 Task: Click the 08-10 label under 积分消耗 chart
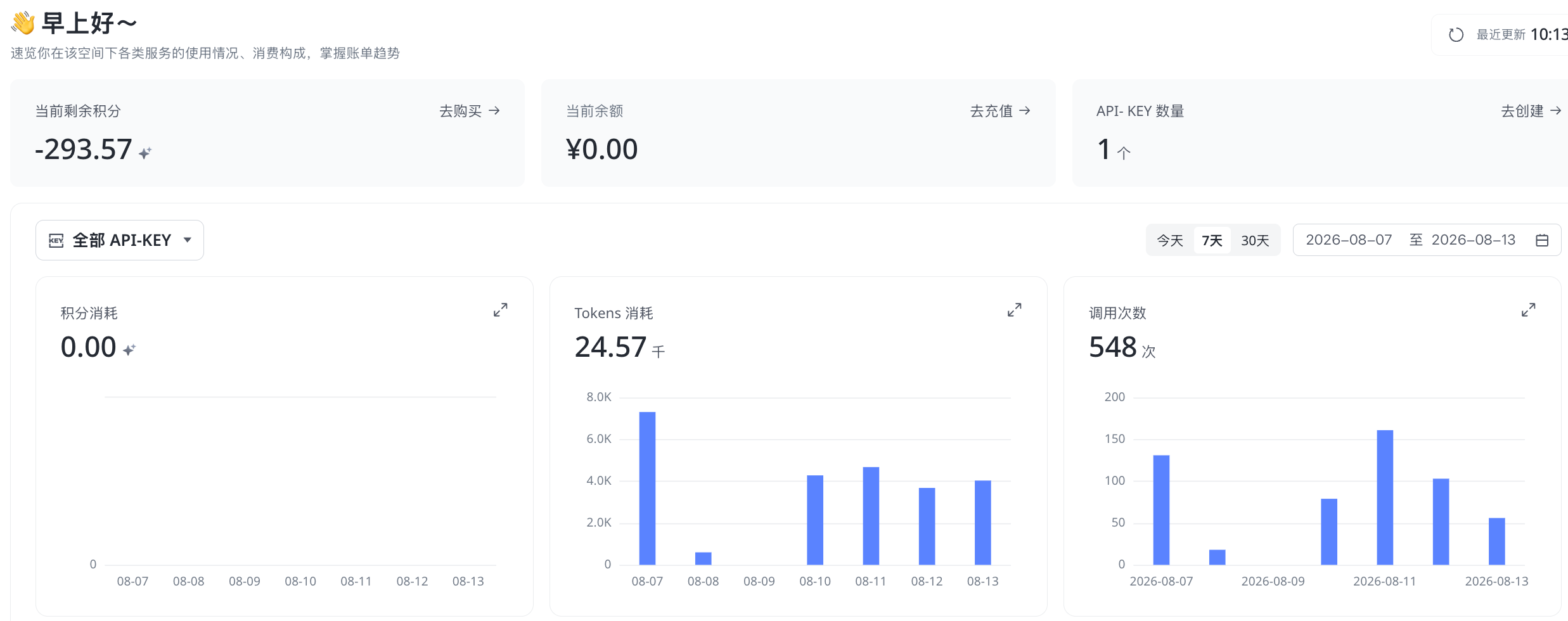click(300, 581)
